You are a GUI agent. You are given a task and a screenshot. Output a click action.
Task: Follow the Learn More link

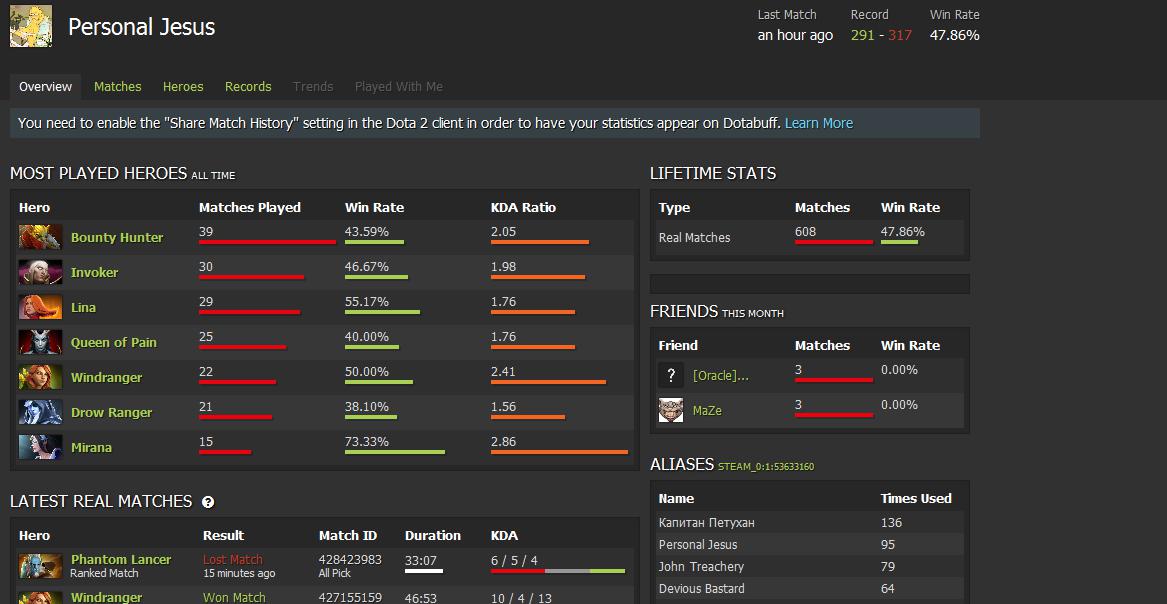click(x=819, y=123)
